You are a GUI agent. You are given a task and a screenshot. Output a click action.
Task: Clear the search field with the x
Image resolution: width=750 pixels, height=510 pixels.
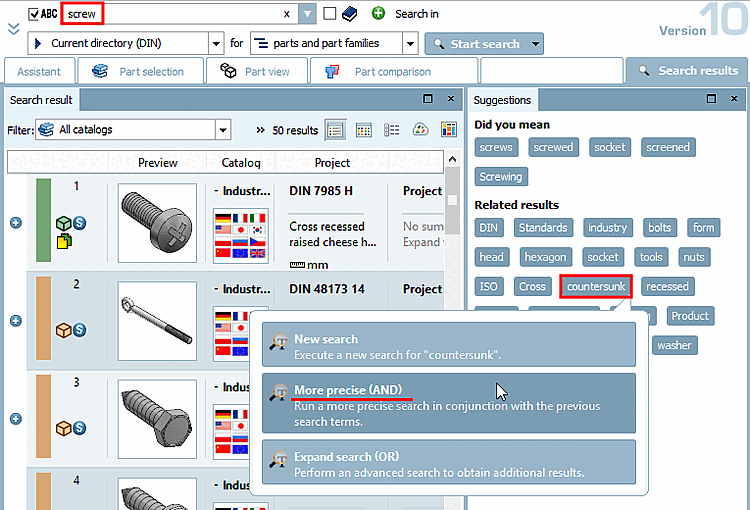click(287, 14)
